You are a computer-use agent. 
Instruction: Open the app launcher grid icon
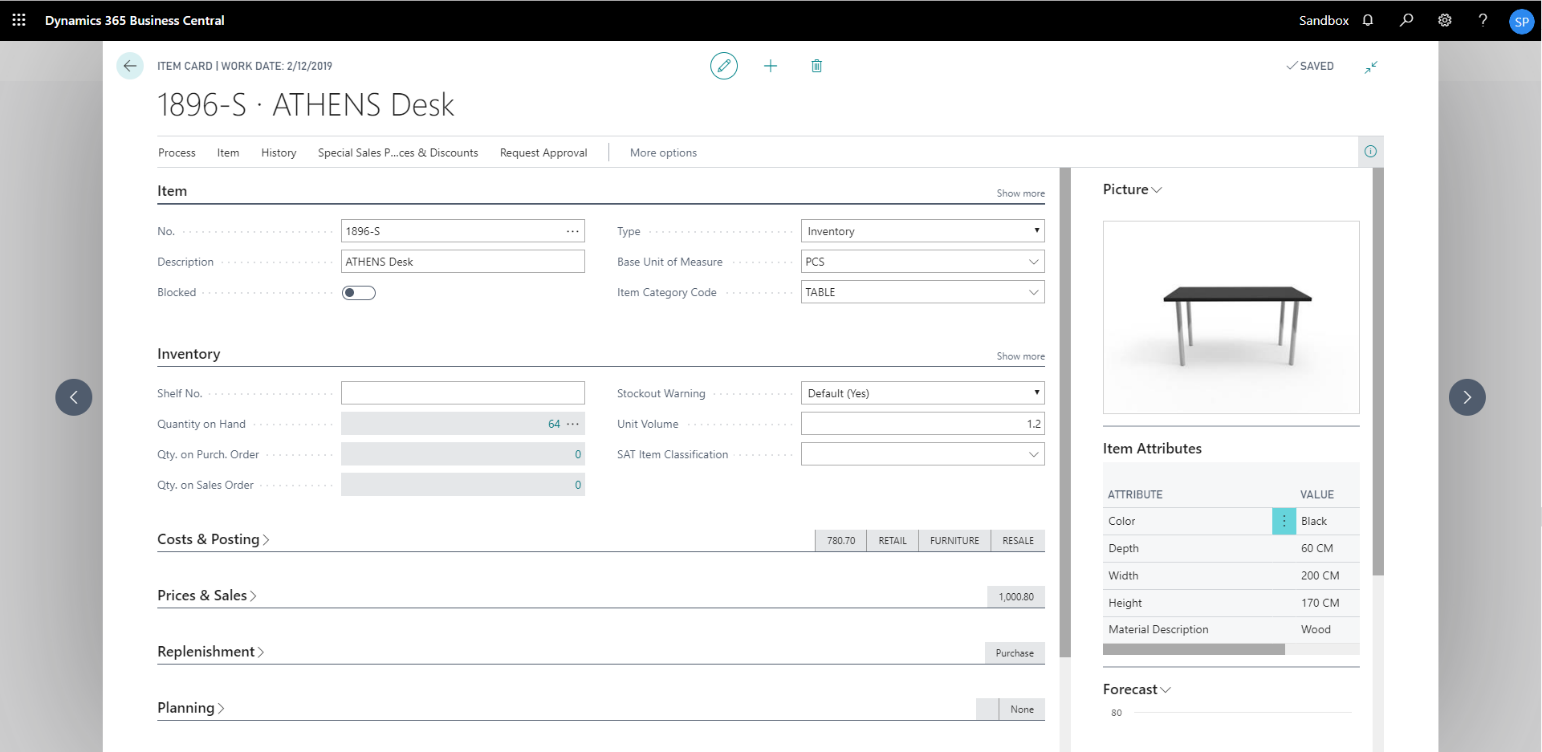coord(19,20)
